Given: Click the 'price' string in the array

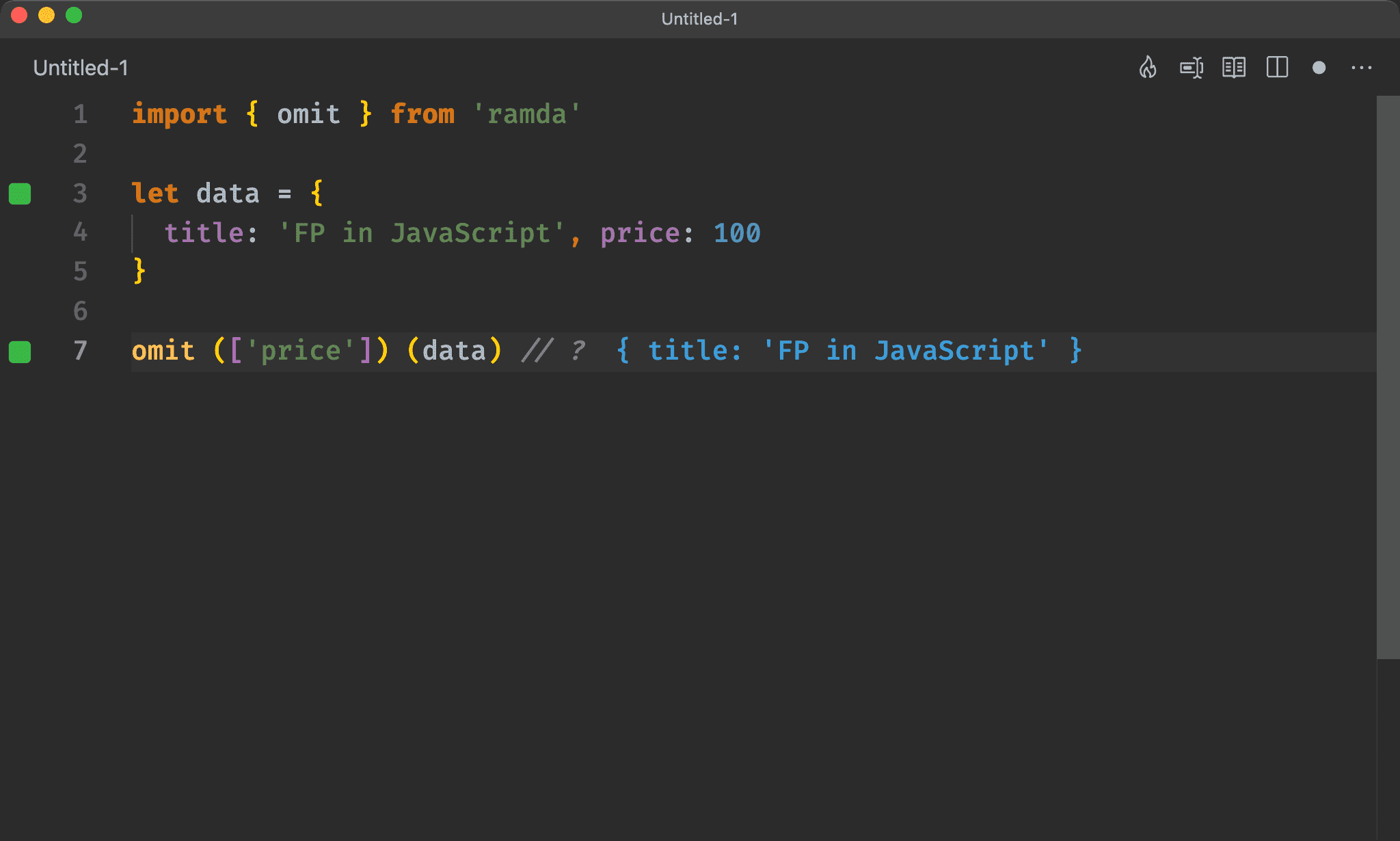Looking at the screenshot, I should 301,351.
